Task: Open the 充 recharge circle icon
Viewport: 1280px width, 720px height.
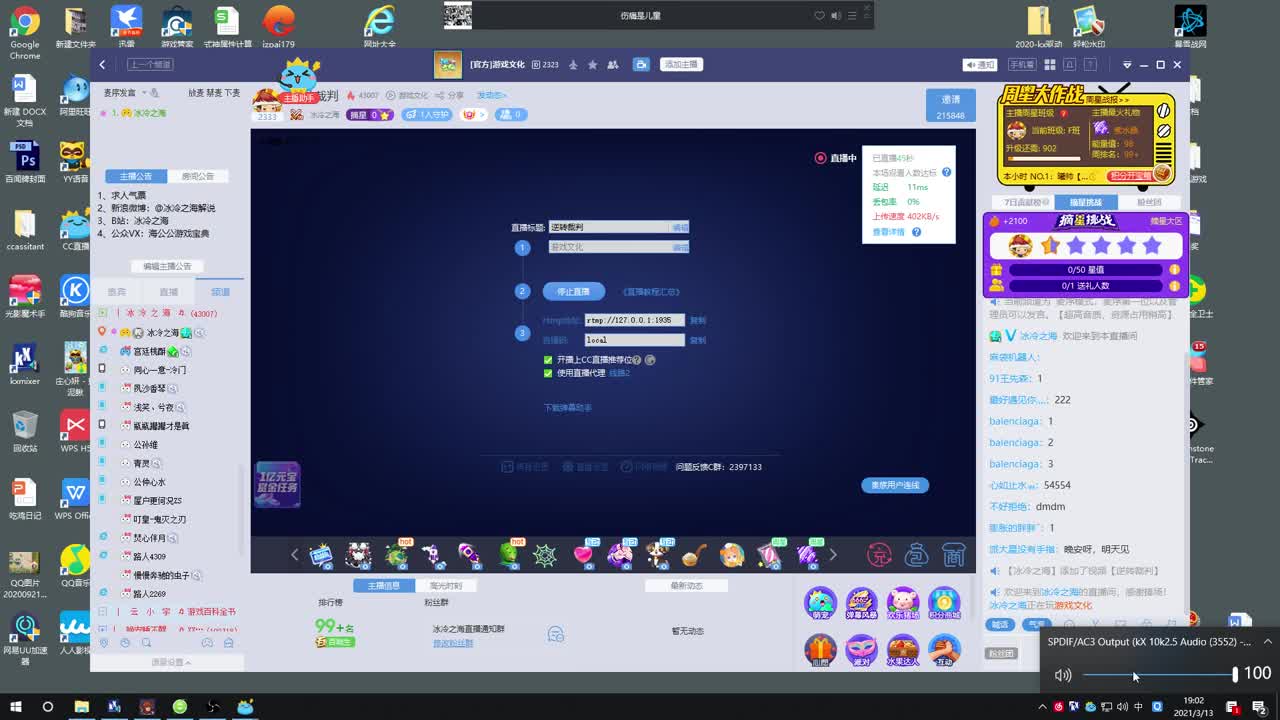Action: (879, 555)
